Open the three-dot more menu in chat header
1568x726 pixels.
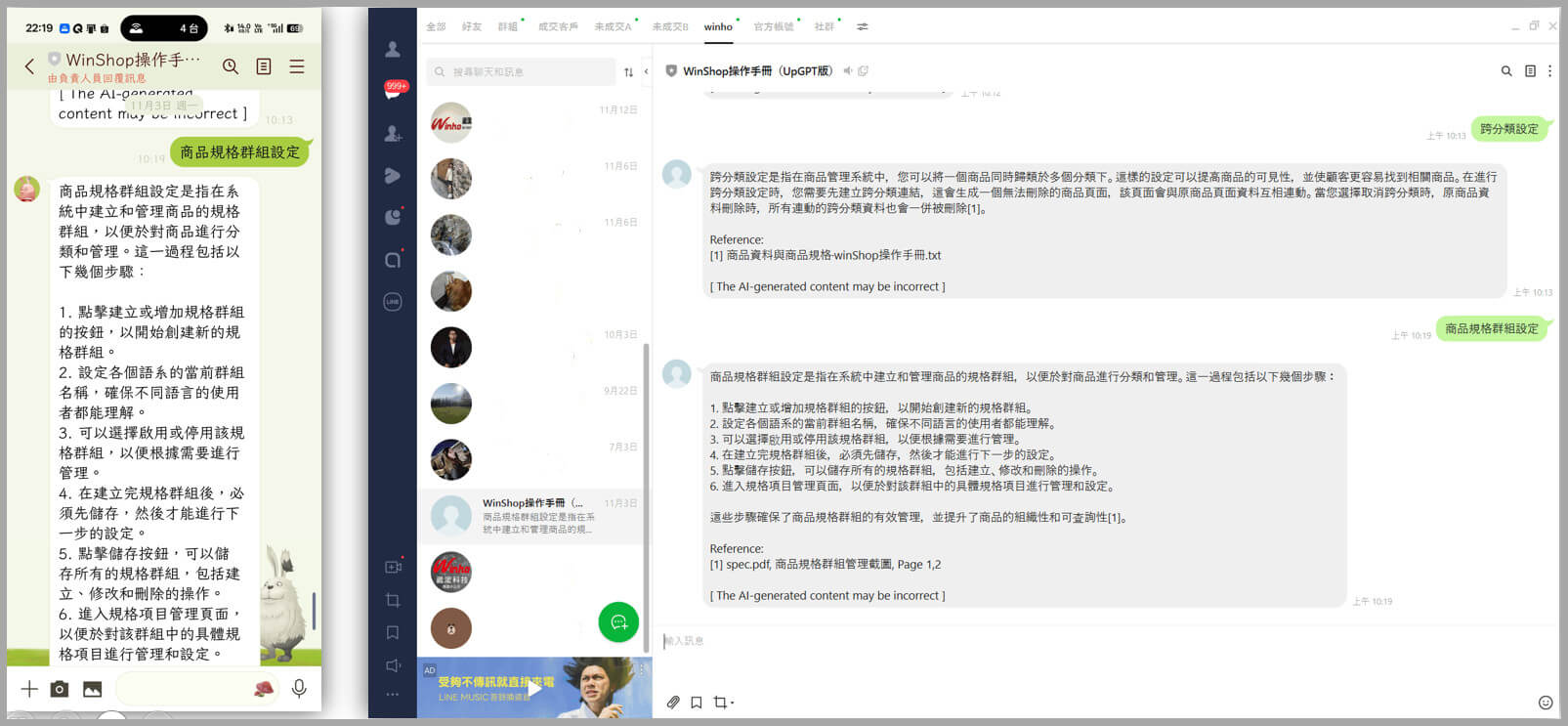coord(1549,71)
